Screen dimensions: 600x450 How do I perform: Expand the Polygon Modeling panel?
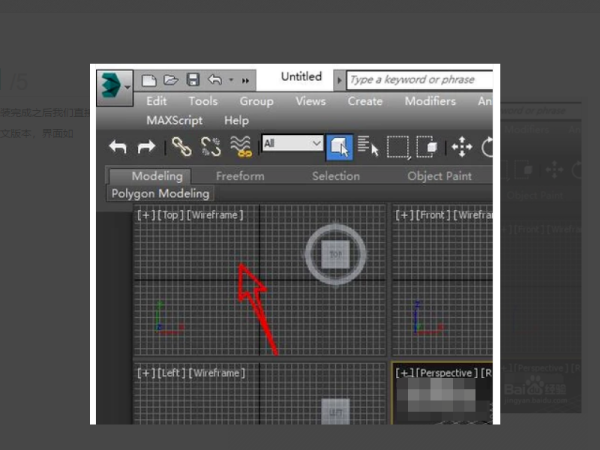pyautogui.click(x=160, y=194)
